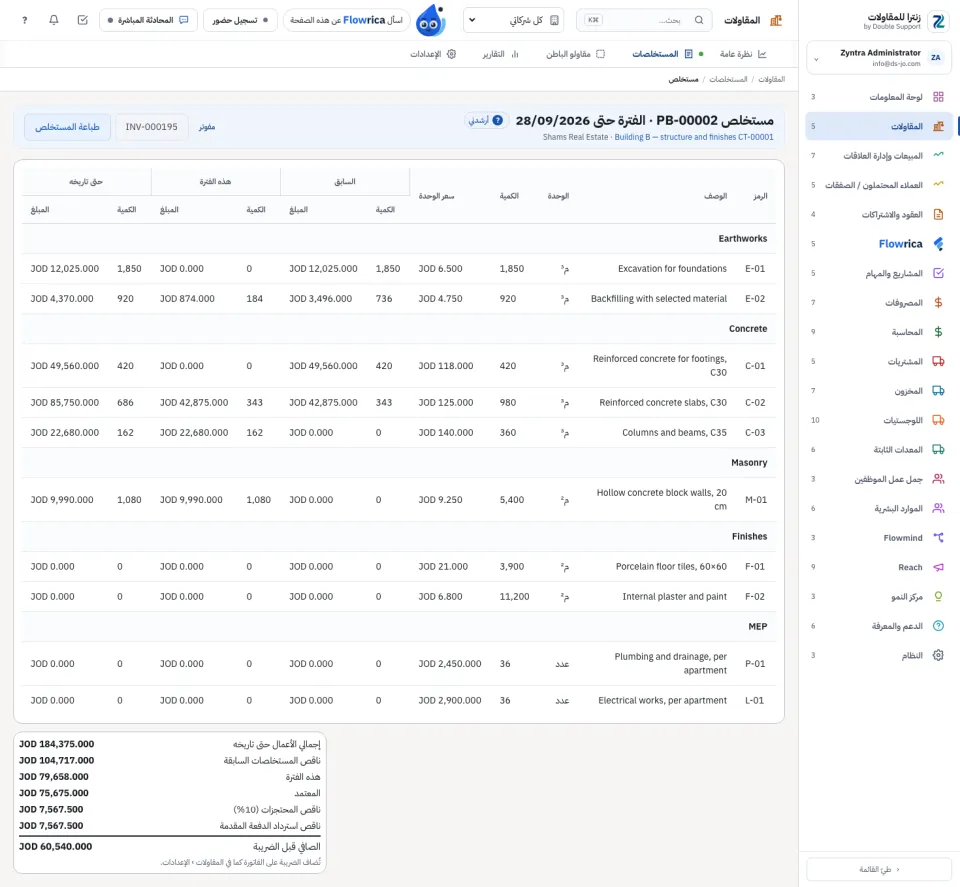Click the net total JOD 60,540.000
This screenshot has width=960, height=887.
[x=56, y=847]
